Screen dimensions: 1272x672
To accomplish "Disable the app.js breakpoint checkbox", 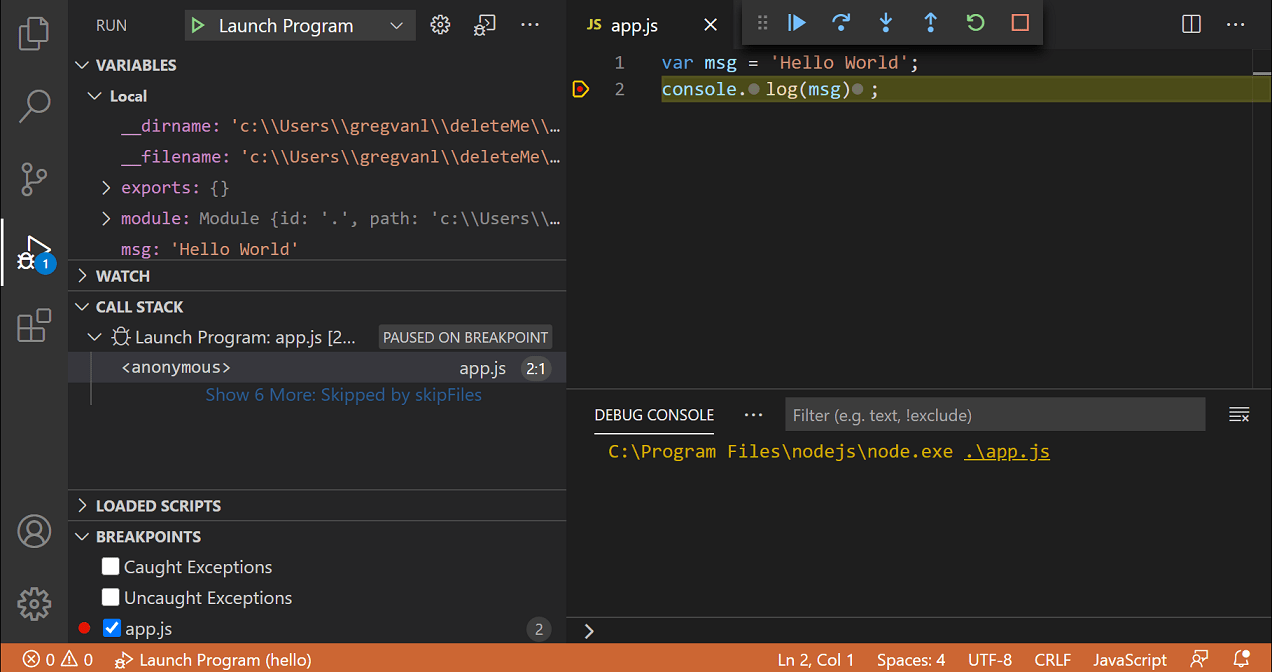I will click(x=112, y=628).
